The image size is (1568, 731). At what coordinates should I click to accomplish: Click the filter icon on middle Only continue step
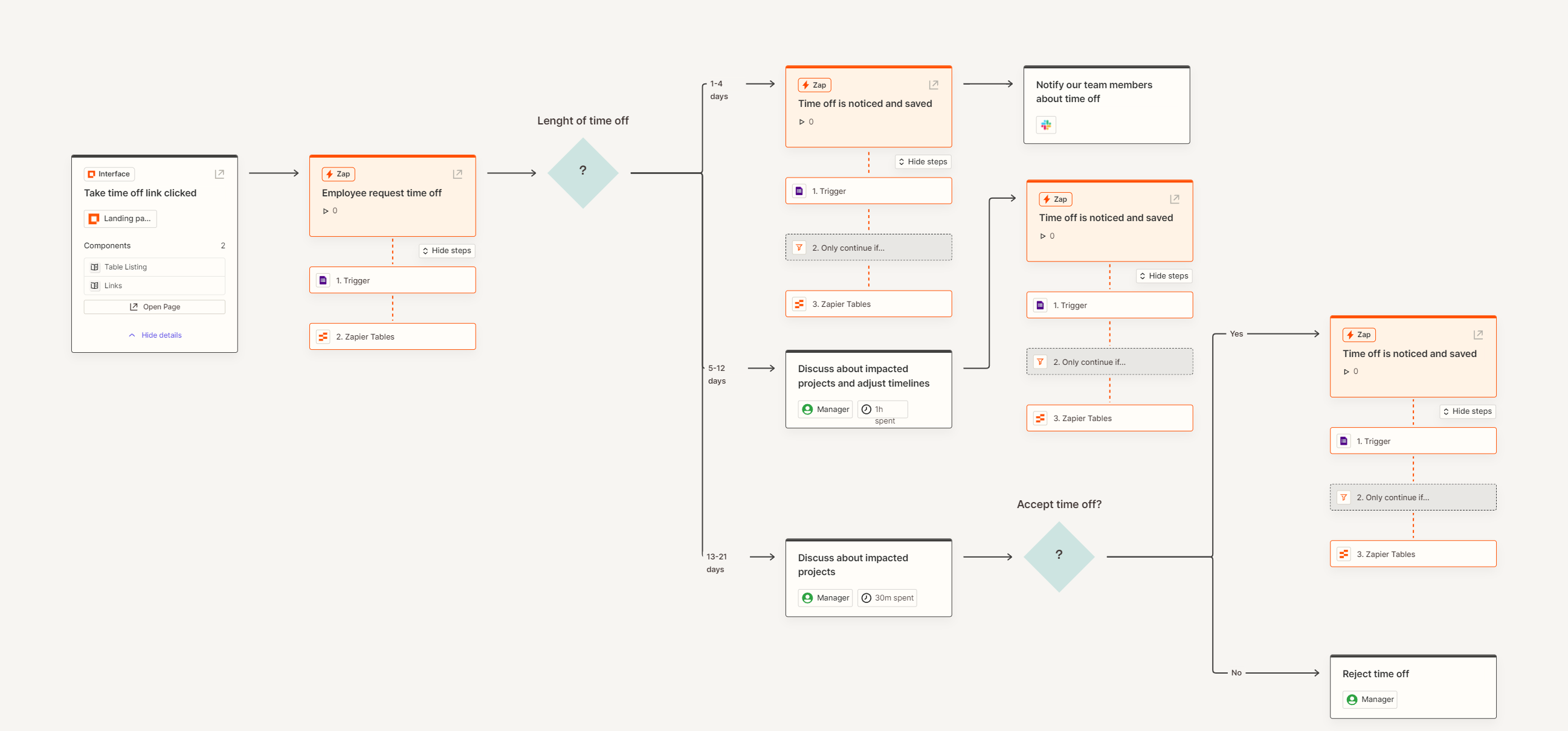click(x=1040, y=361)
